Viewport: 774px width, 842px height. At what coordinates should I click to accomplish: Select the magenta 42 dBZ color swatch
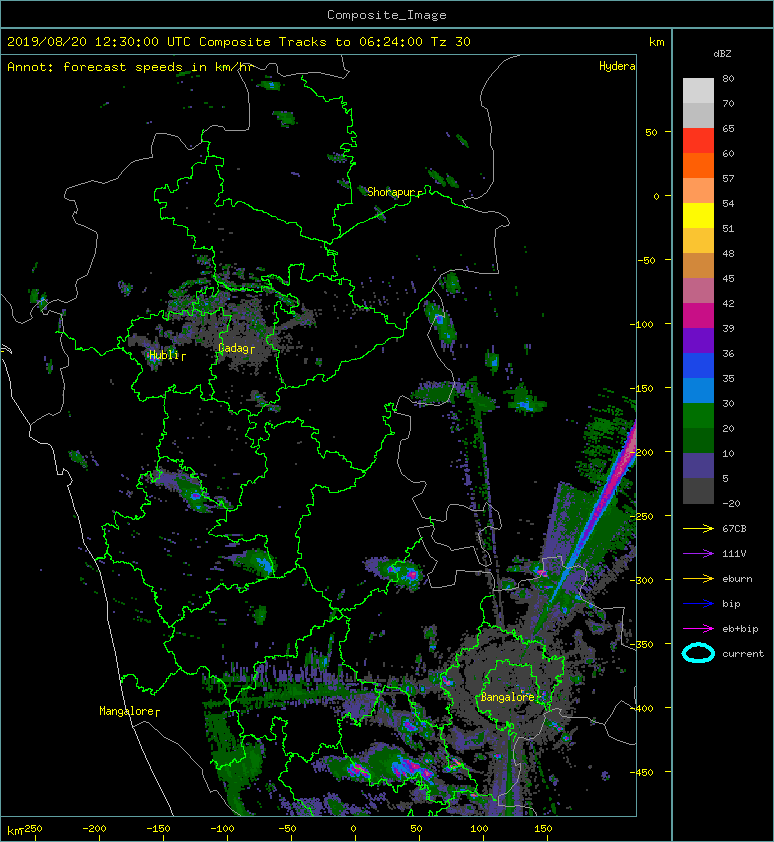(698, 315)
